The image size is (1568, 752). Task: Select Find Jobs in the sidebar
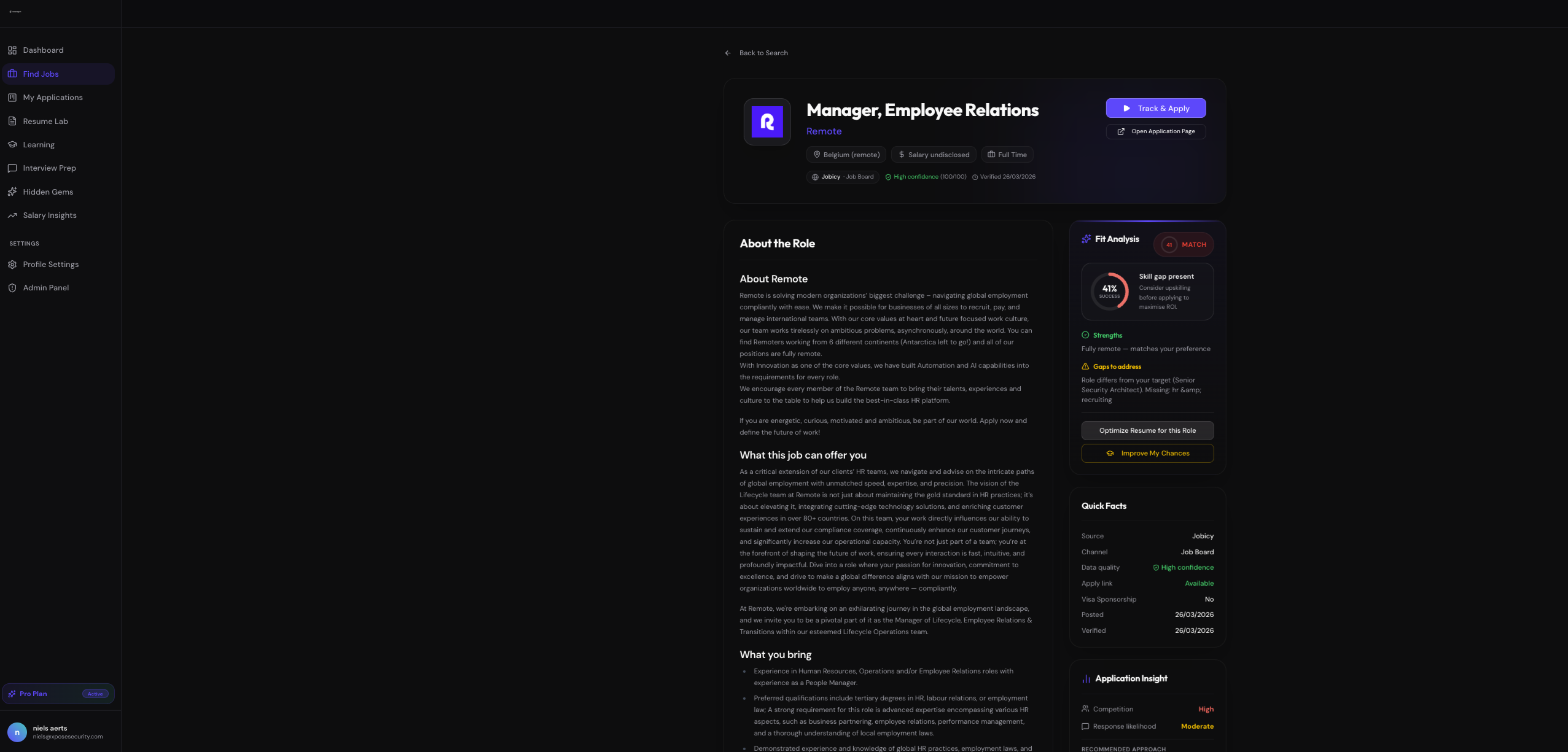click(x=41, y=74)
